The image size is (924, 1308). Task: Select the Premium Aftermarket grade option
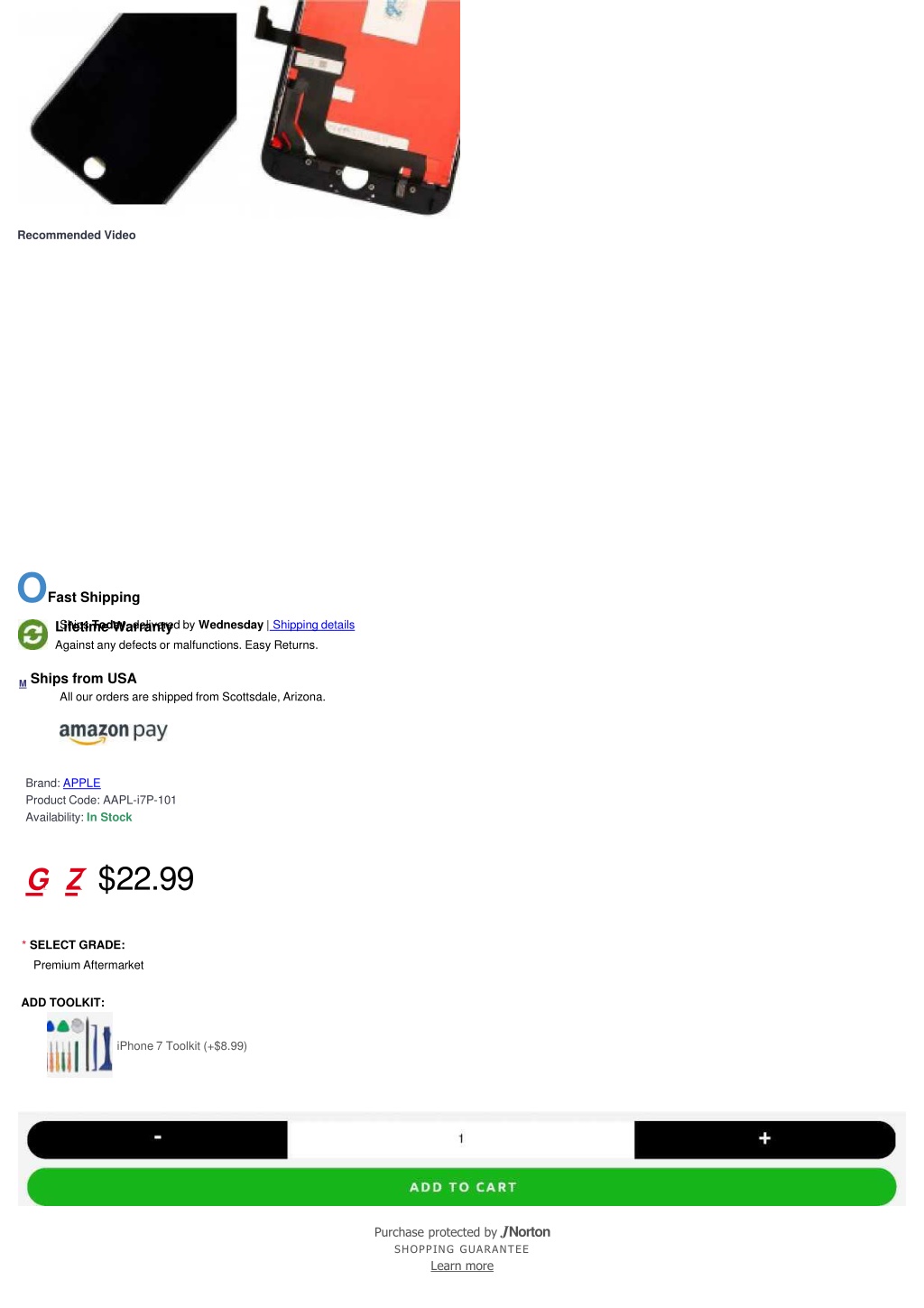point(88,965)
